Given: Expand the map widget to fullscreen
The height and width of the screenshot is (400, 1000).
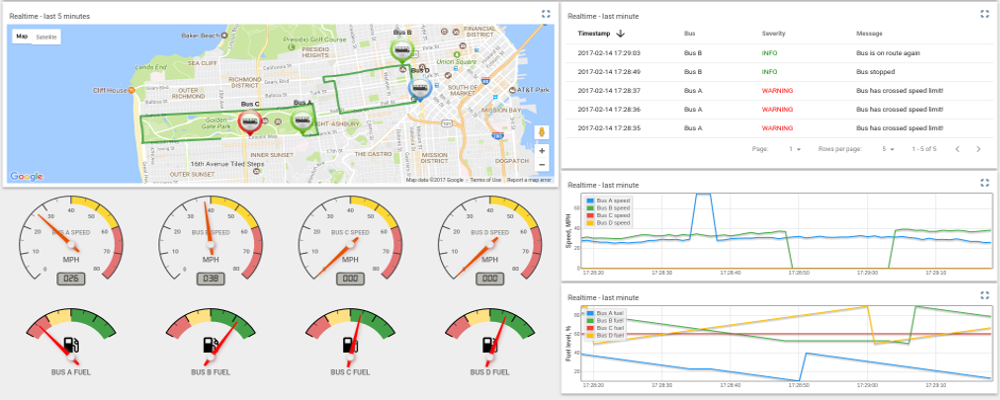Looking at the screenshot, I should (545, 14).
